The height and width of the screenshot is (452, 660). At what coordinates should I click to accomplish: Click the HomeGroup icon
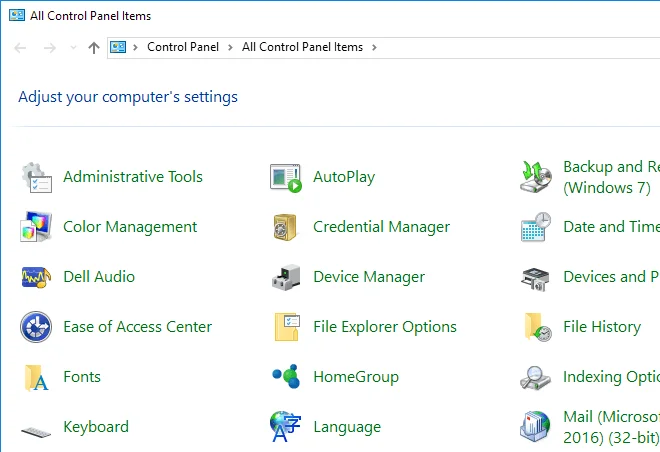click(286, 377)
